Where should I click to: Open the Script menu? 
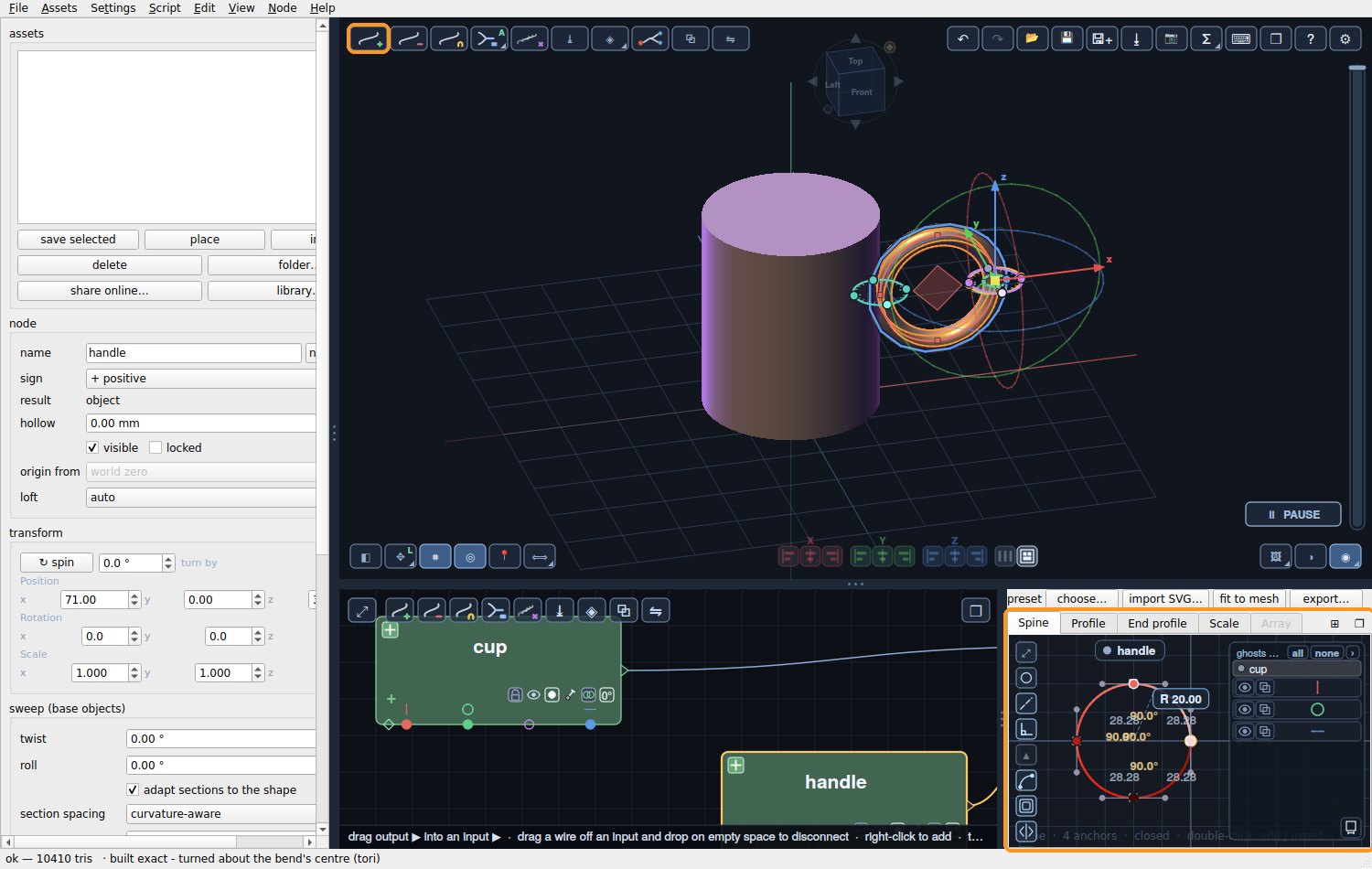point(165,7)
